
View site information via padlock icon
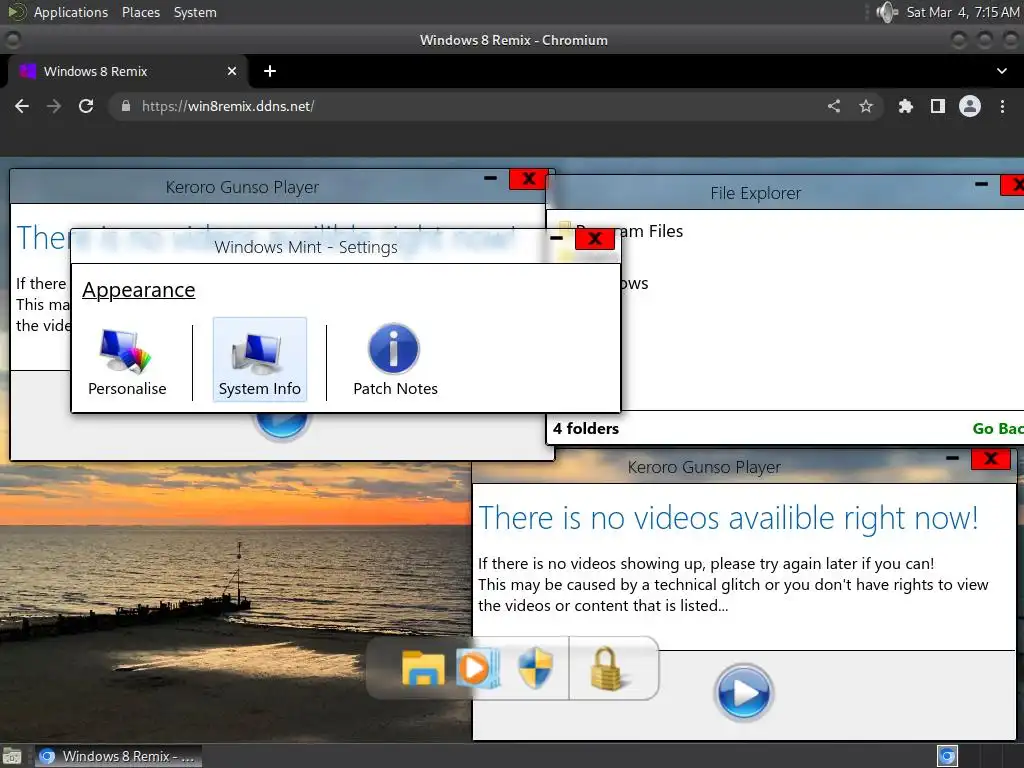(126, 106)
